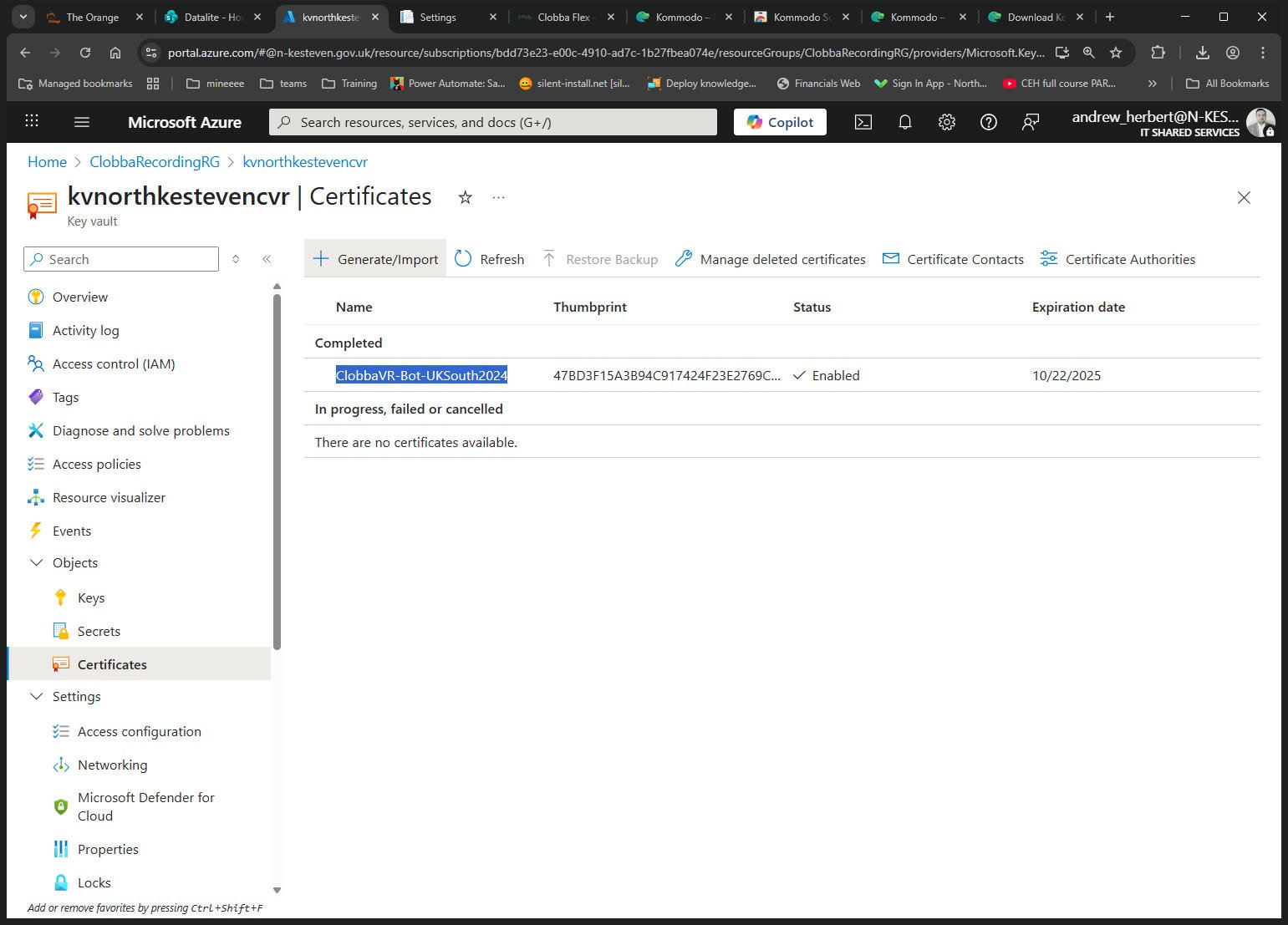The width and height of the screenshot is (1288, 925).
Task: Open account menu for andrew_herbert
Action: point(1173,122)
